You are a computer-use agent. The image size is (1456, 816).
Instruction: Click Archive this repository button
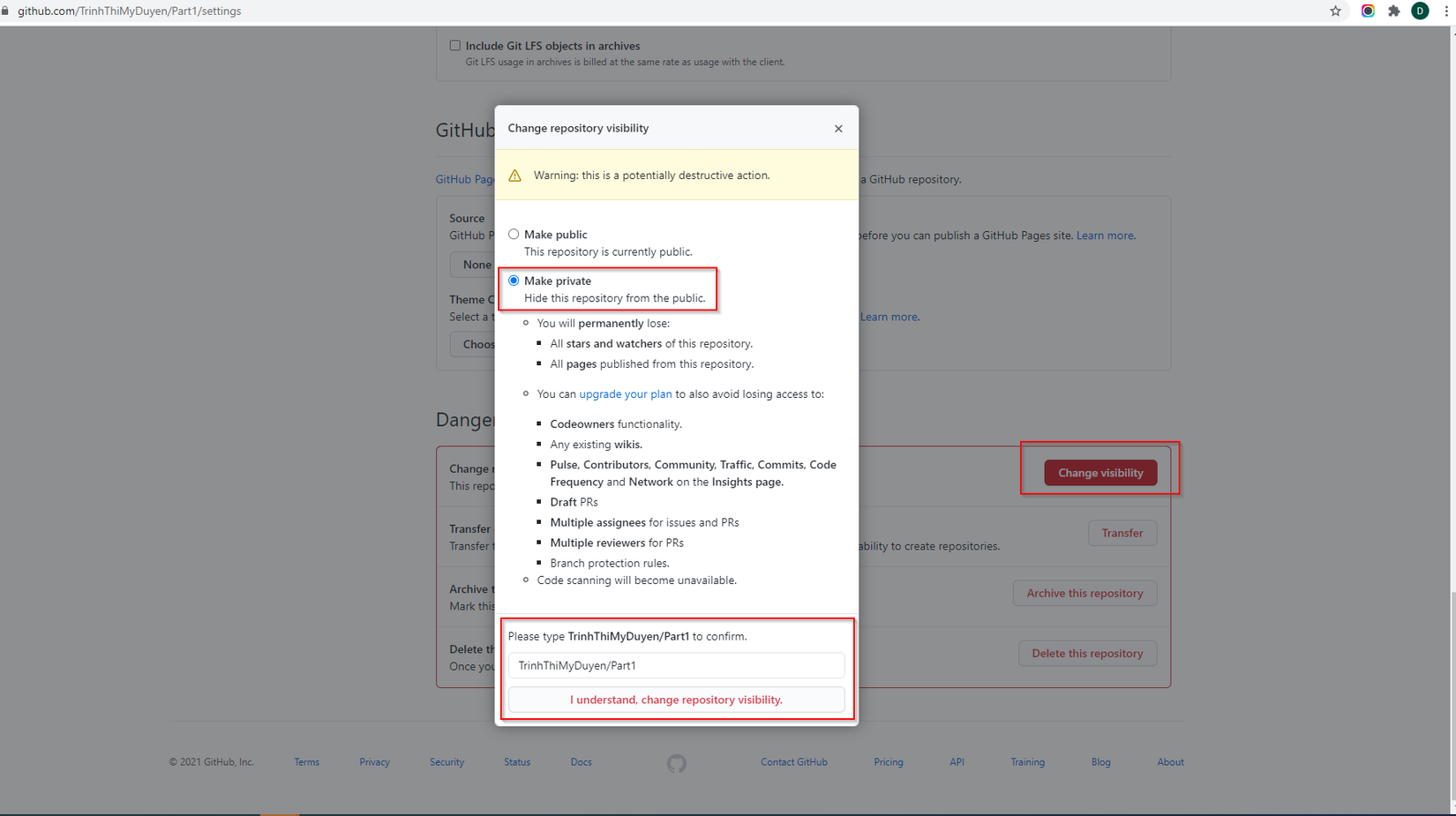1084,593
